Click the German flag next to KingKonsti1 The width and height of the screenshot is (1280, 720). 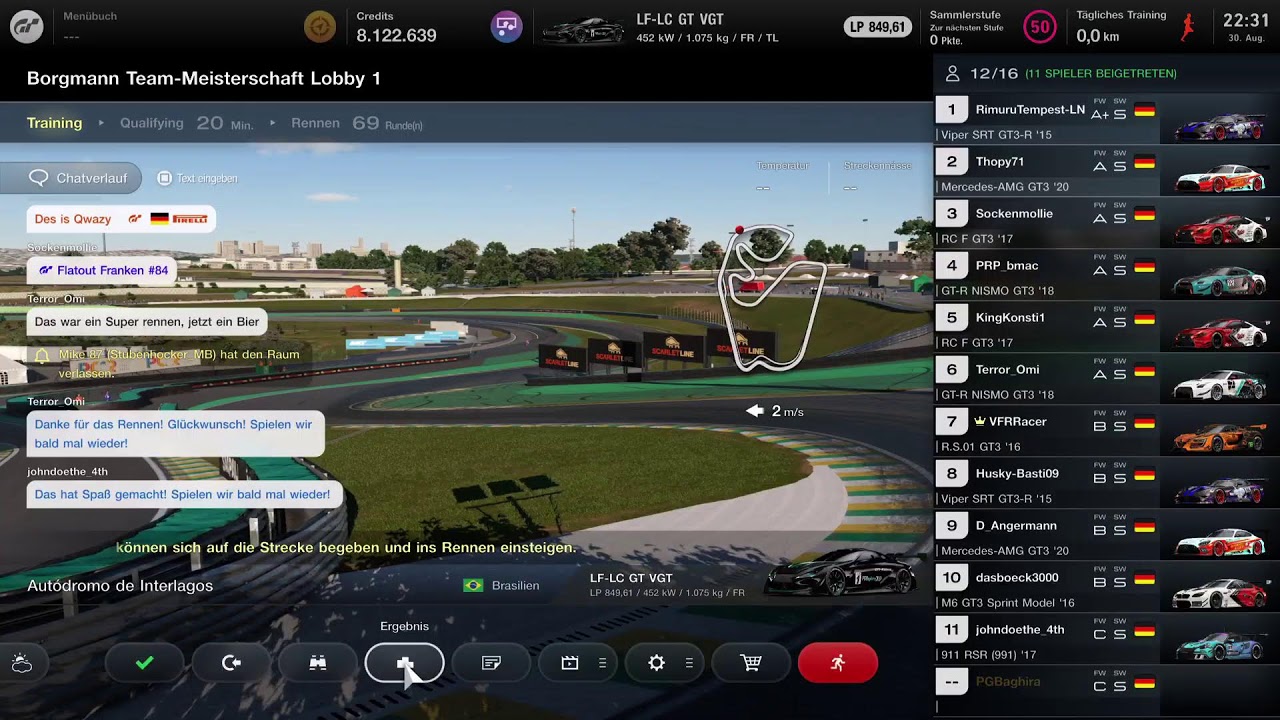pos(1145,319)
